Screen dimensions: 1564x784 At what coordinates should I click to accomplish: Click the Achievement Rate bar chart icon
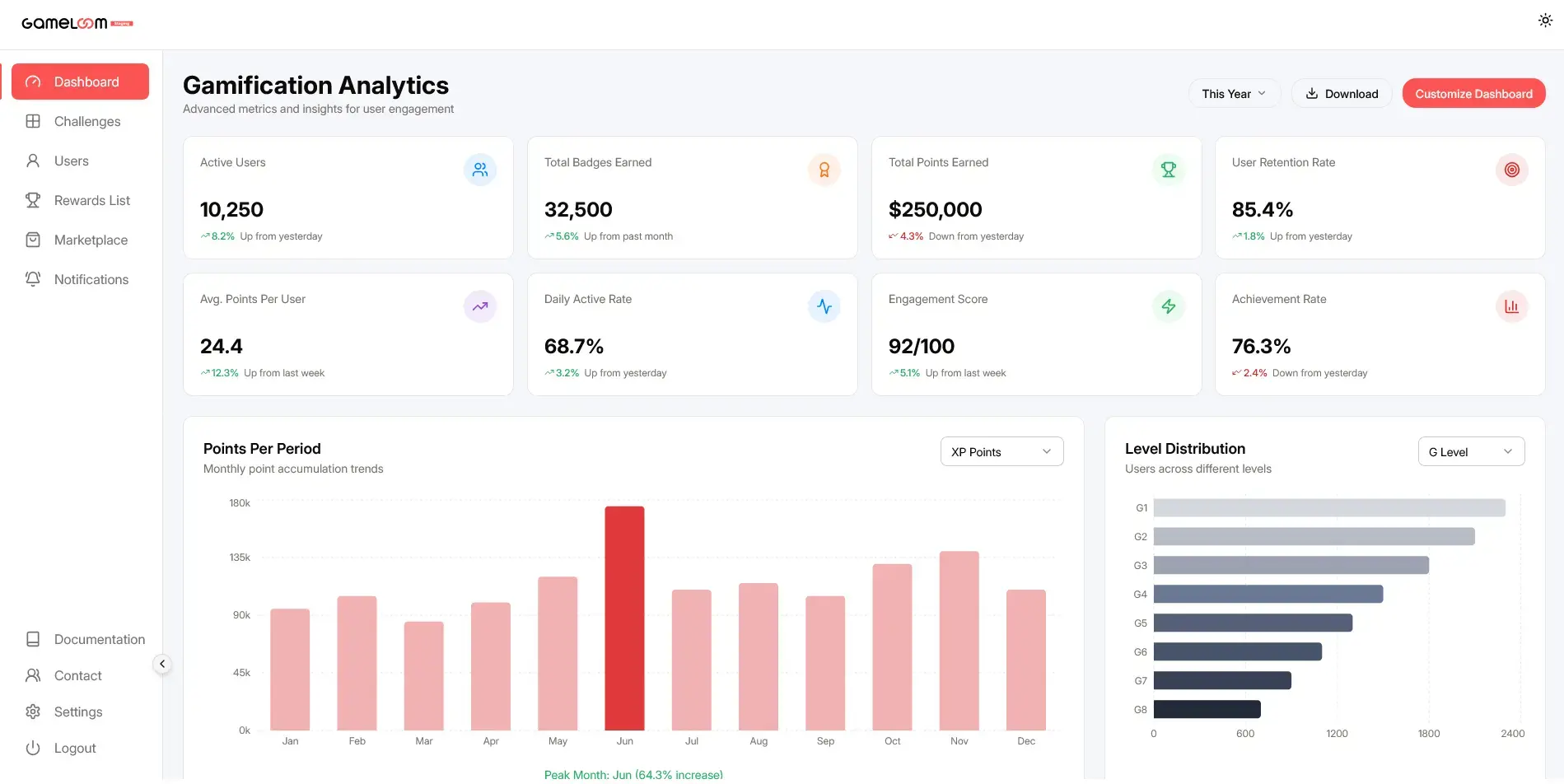tap(1512, 306)
